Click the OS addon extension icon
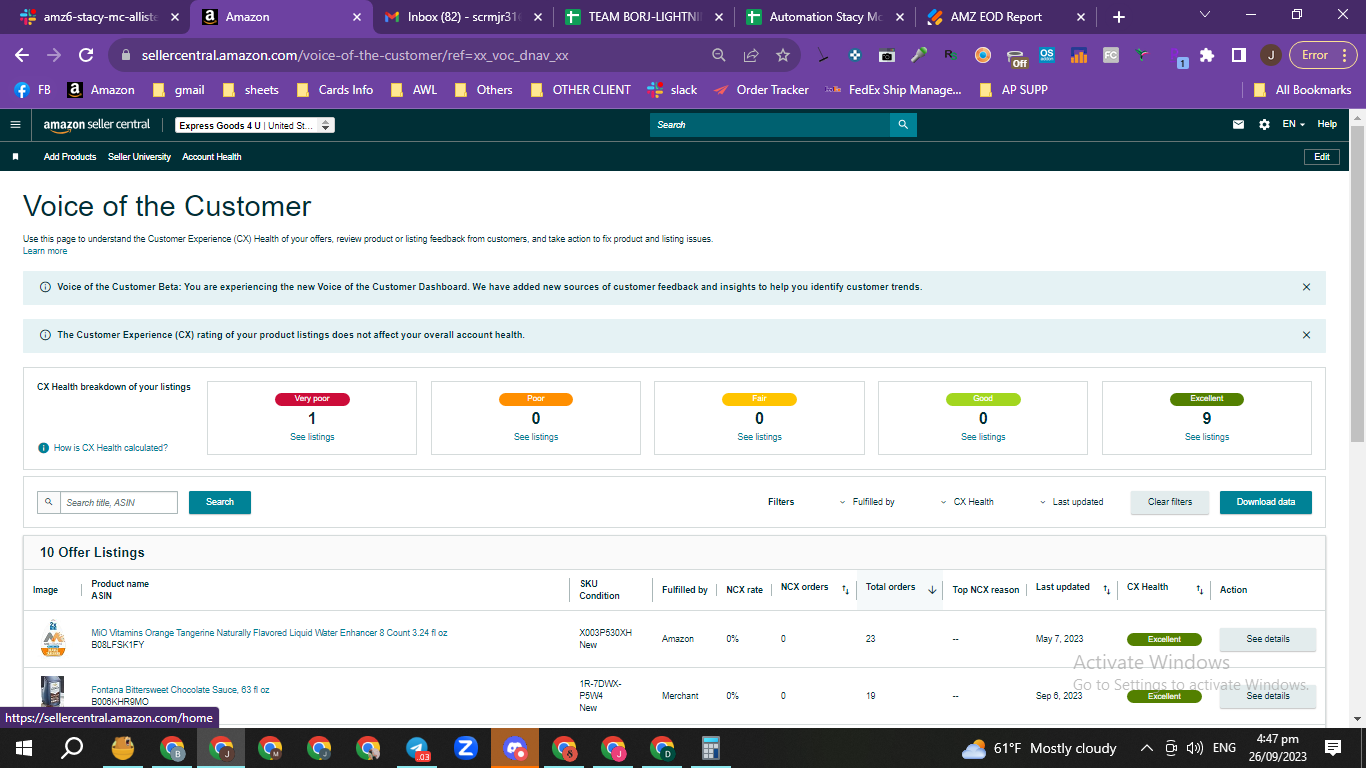This screenshot has width=1366, height=768. point(1047,55)
